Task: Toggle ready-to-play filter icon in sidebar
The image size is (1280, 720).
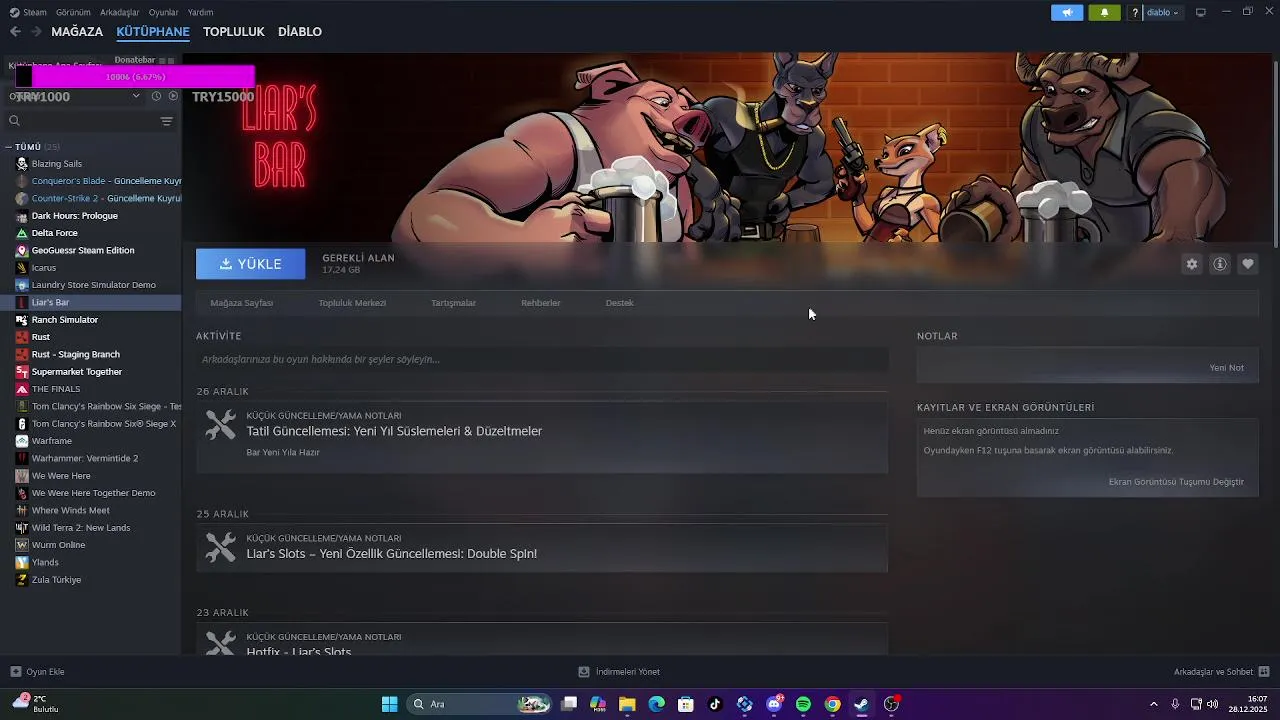Action: pos(173,96)
